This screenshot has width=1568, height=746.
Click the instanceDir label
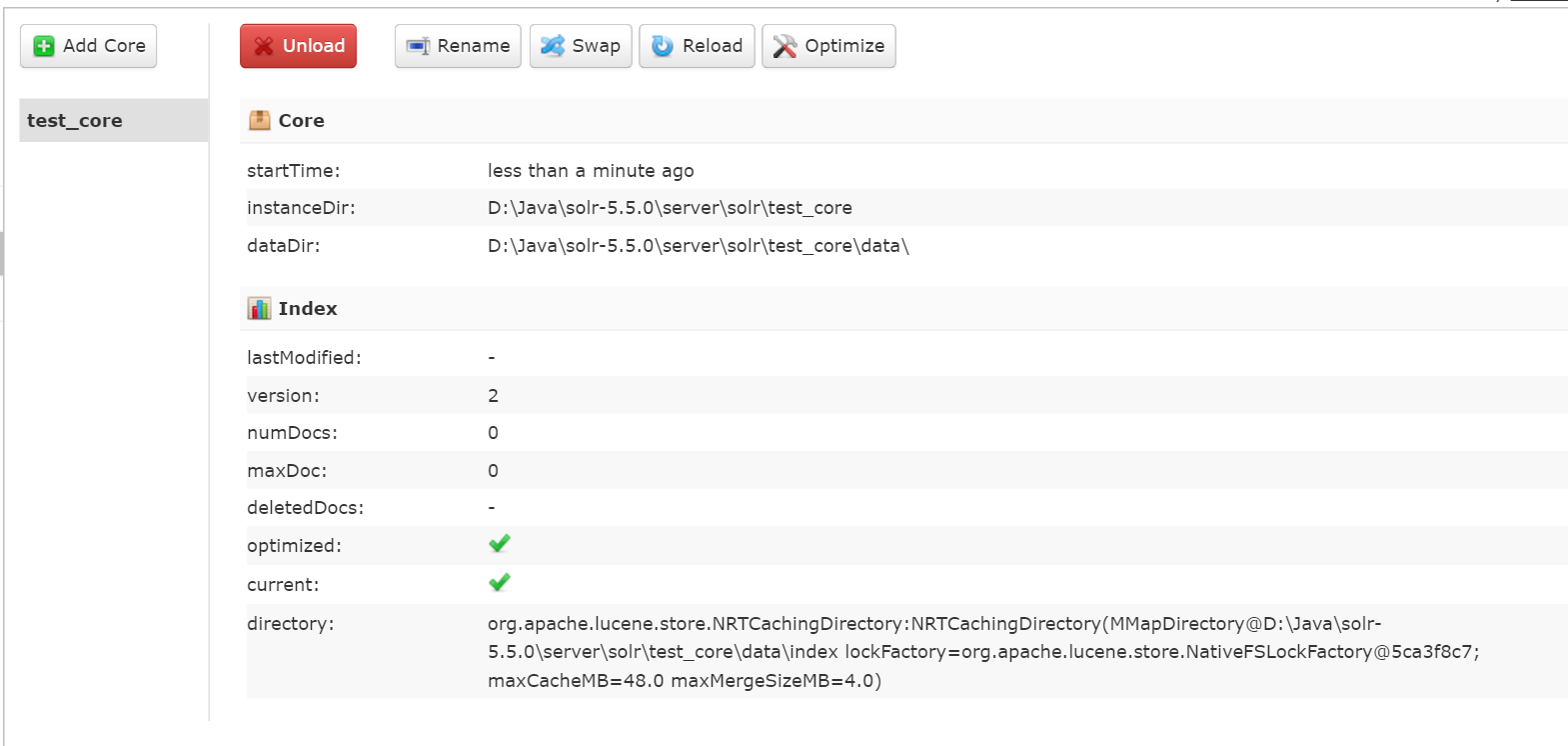click(x=301, y=207)
